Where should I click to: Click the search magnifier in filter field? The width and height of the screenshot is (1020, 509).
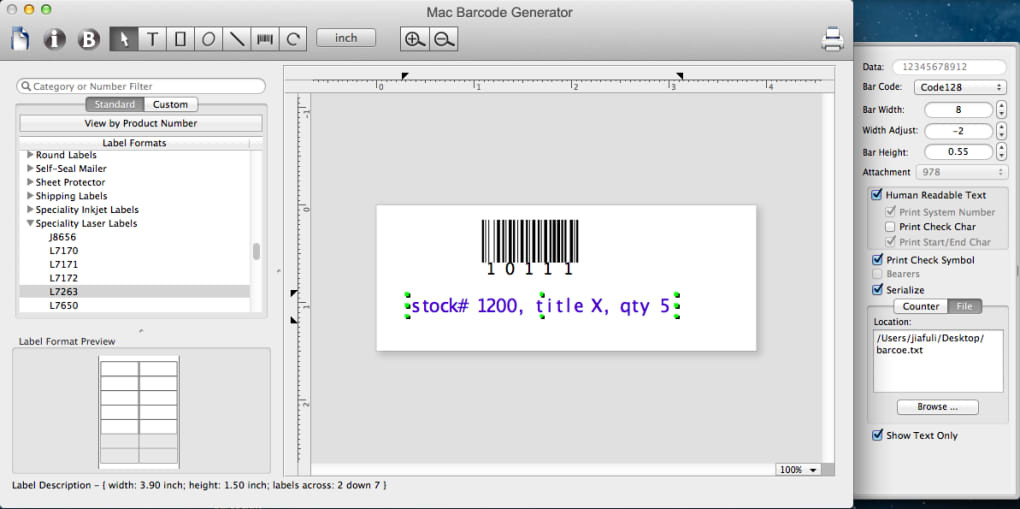coord(26,86)
